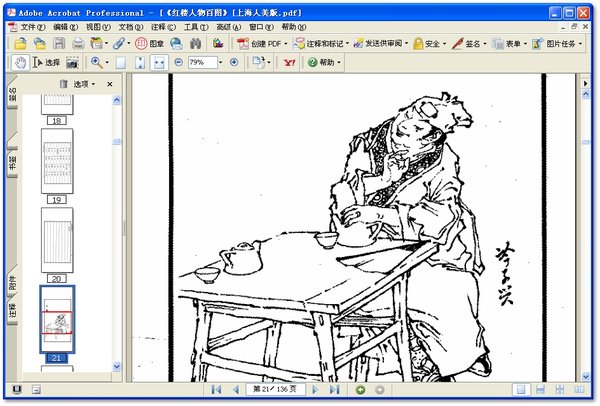Open the 文档 menu

130,27
